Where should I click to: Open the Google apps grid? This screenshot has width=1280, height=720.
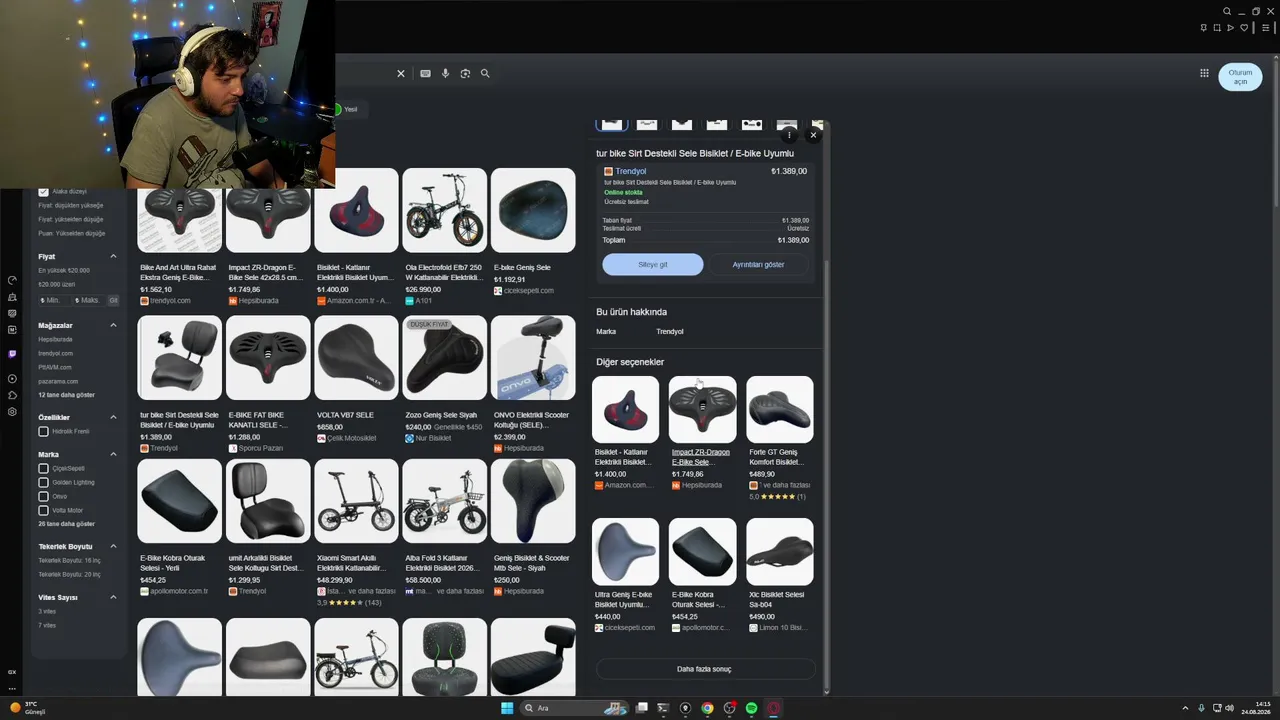tap(1204, 73)
